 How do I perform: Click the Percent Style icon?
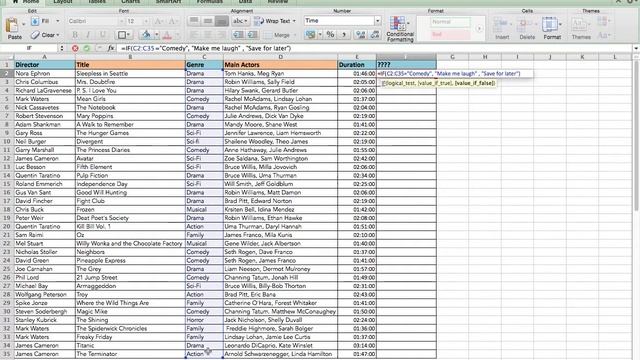330,35
